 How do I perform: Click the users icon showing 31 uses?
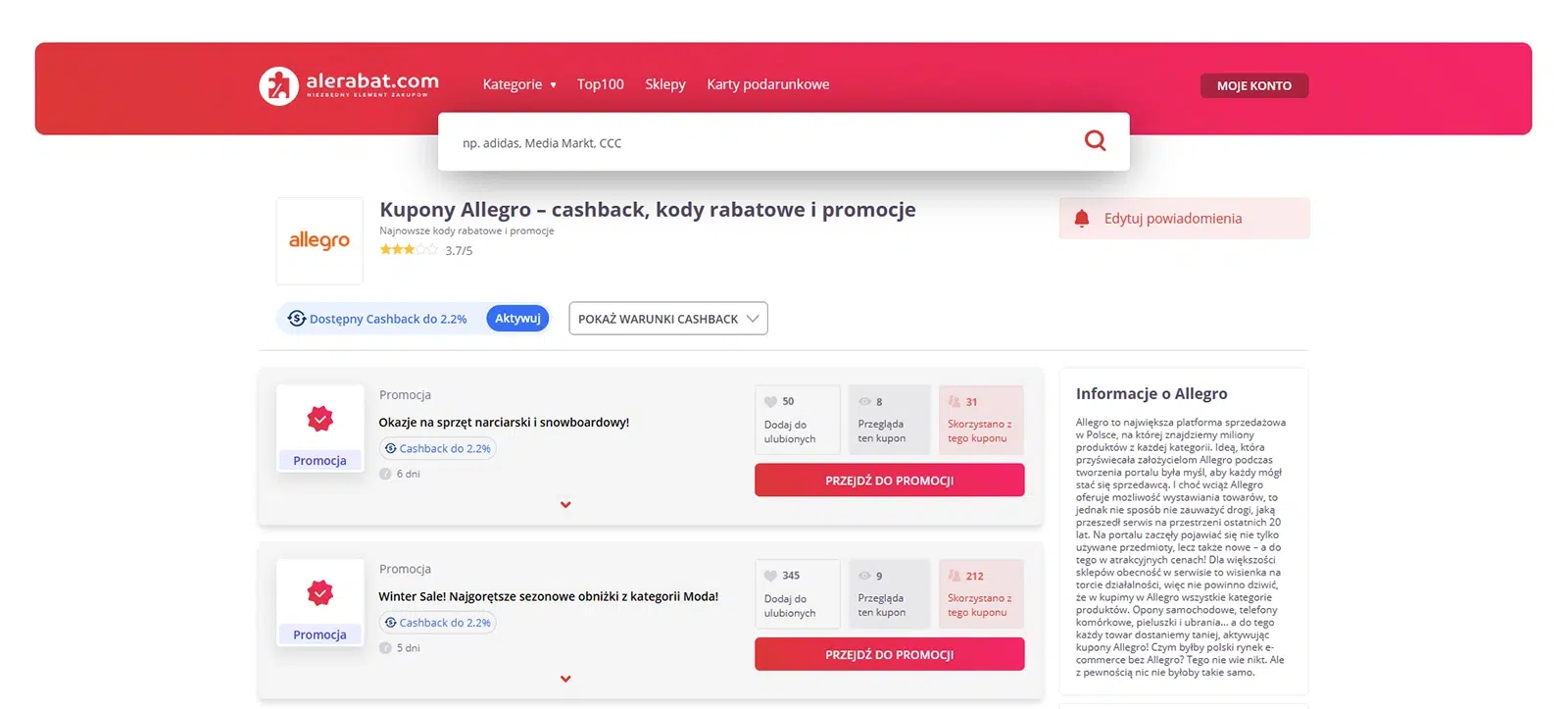pos(955,401)
